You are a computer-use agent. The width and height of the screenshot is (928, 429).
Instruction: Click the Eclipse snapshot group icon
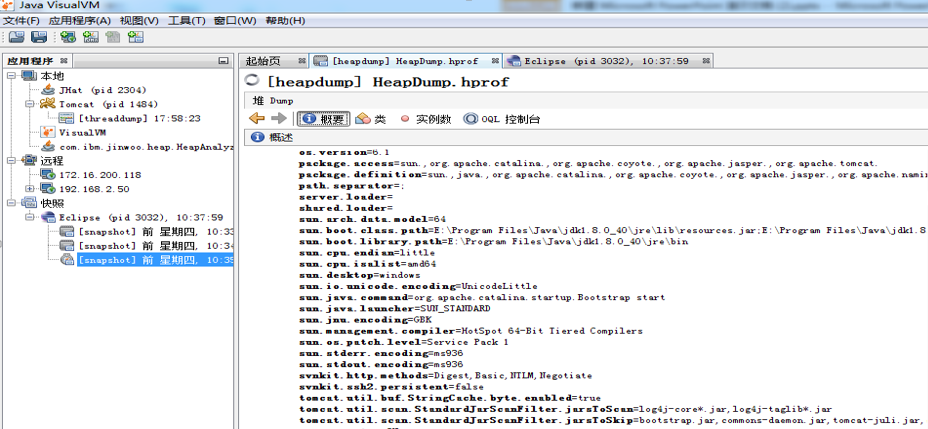click(48, 217)
